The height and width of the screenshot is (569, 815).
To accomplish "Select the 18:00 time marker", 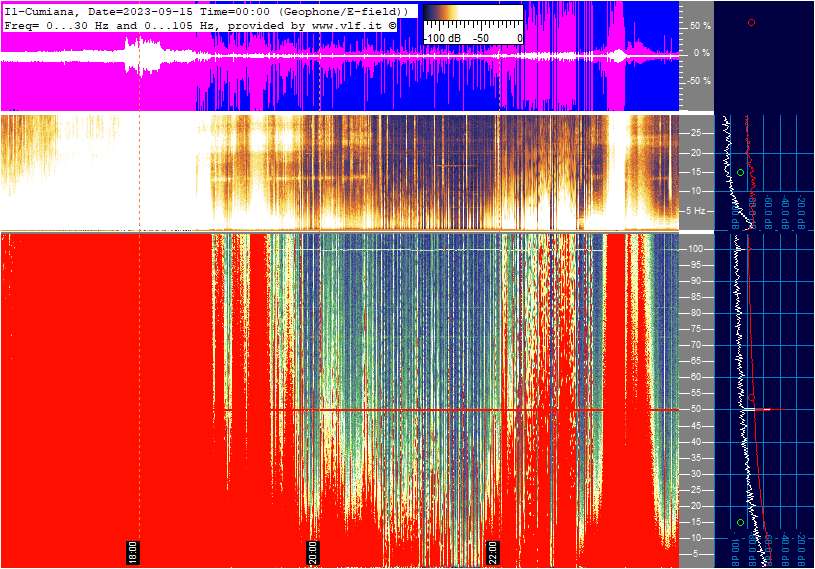I will tap(133, 552).
